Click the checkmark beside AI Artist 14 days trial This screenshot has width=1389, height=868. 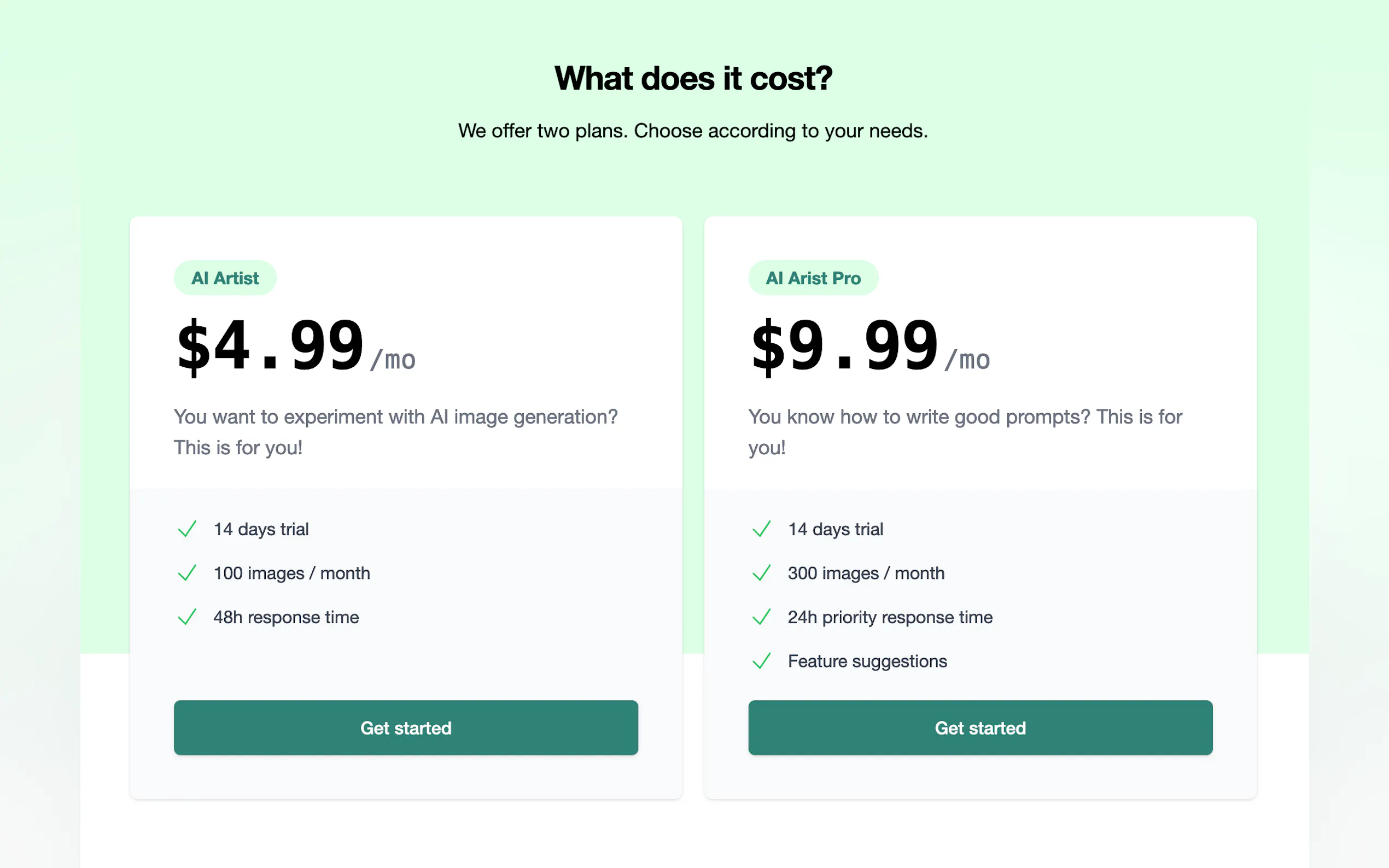[x=187, y=529]
